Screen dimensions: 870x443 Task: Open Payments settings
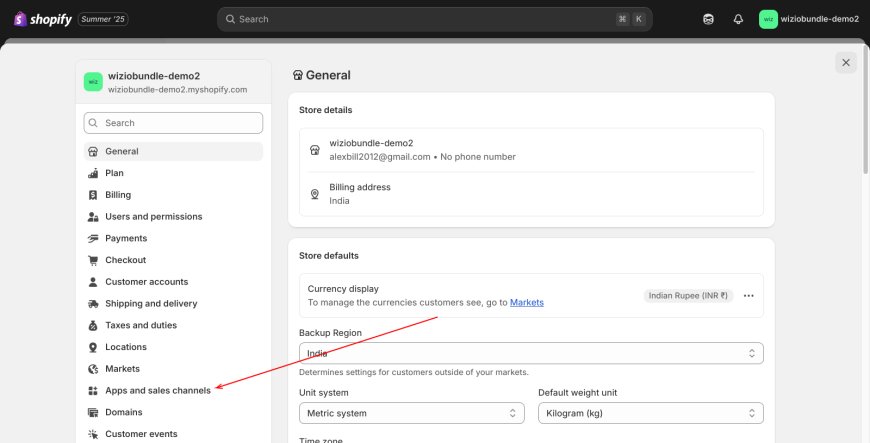[173, 238]
